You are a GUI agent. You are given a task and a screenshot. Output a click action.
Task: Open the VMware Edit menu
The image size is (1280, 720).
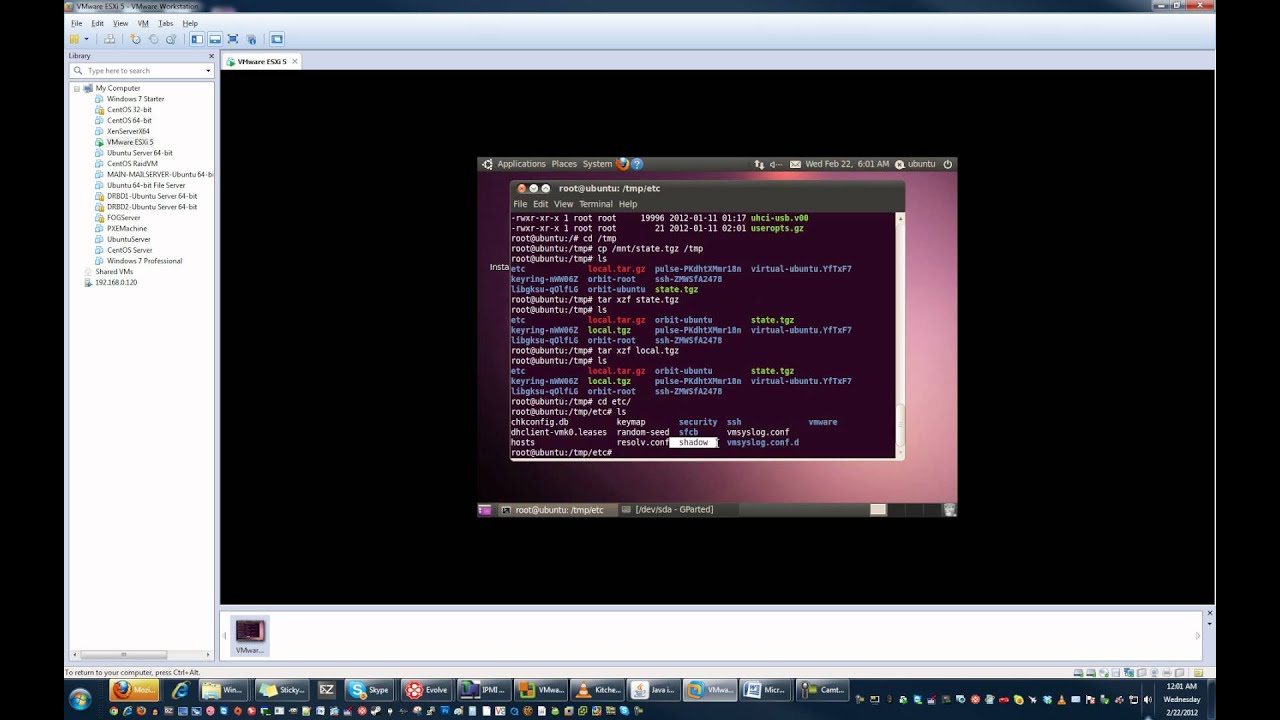tap(97, 23)
